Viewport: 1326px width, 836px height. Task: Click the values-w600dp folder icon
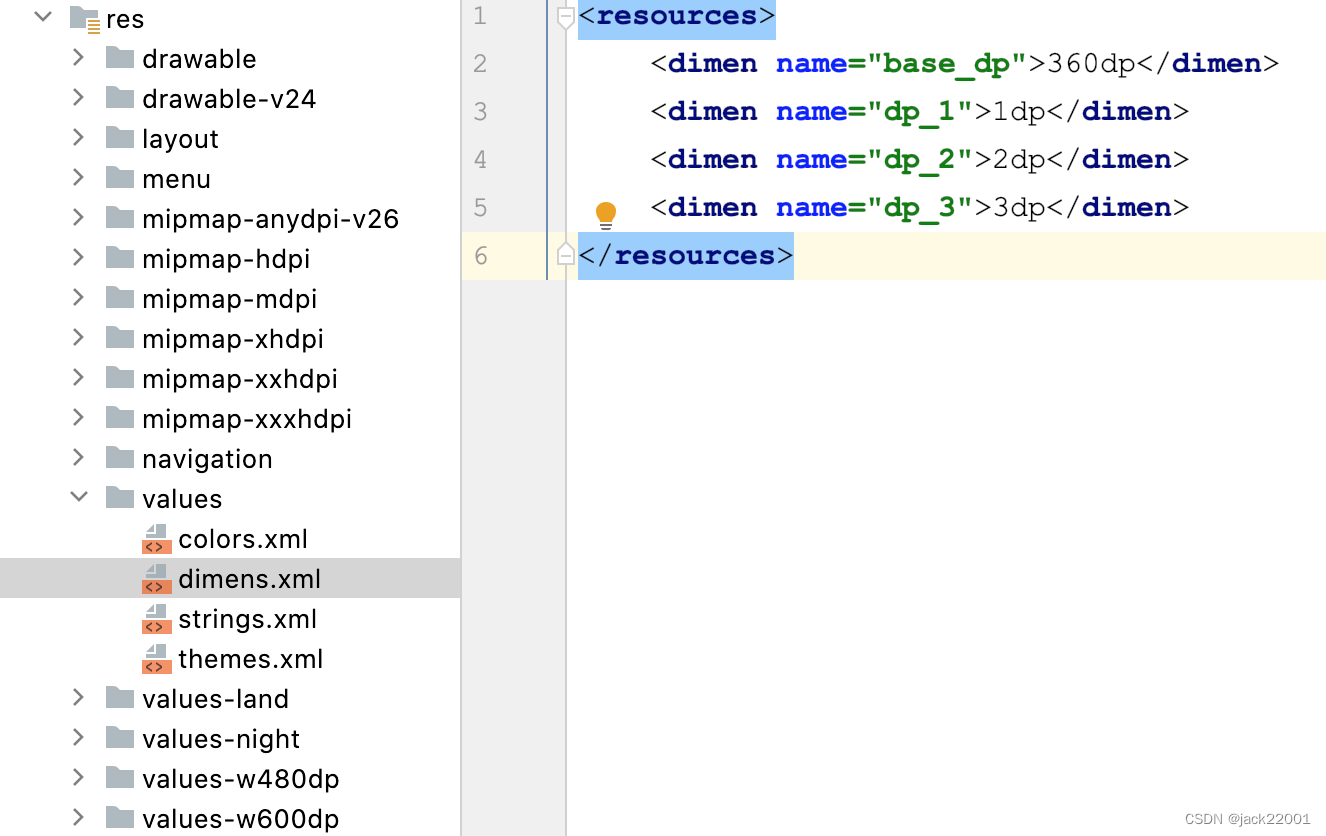(120, 818)
